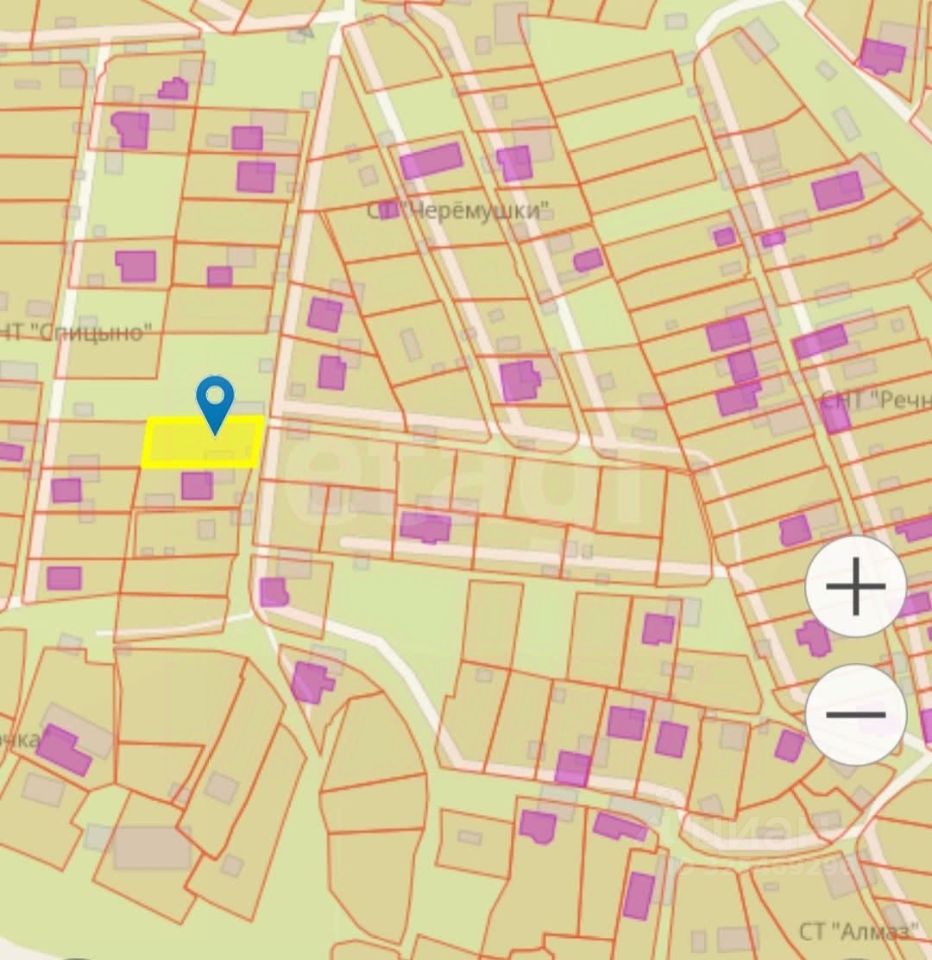The height and width of the screenshot is (960, 932).
Task: Zoom out with the minus button
Action: (855, 714)
